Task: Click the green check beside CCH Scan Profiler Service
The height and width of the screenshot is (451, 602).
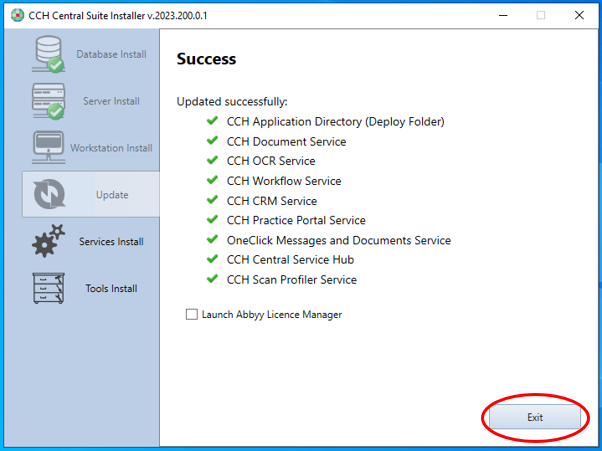Action: 212,279
